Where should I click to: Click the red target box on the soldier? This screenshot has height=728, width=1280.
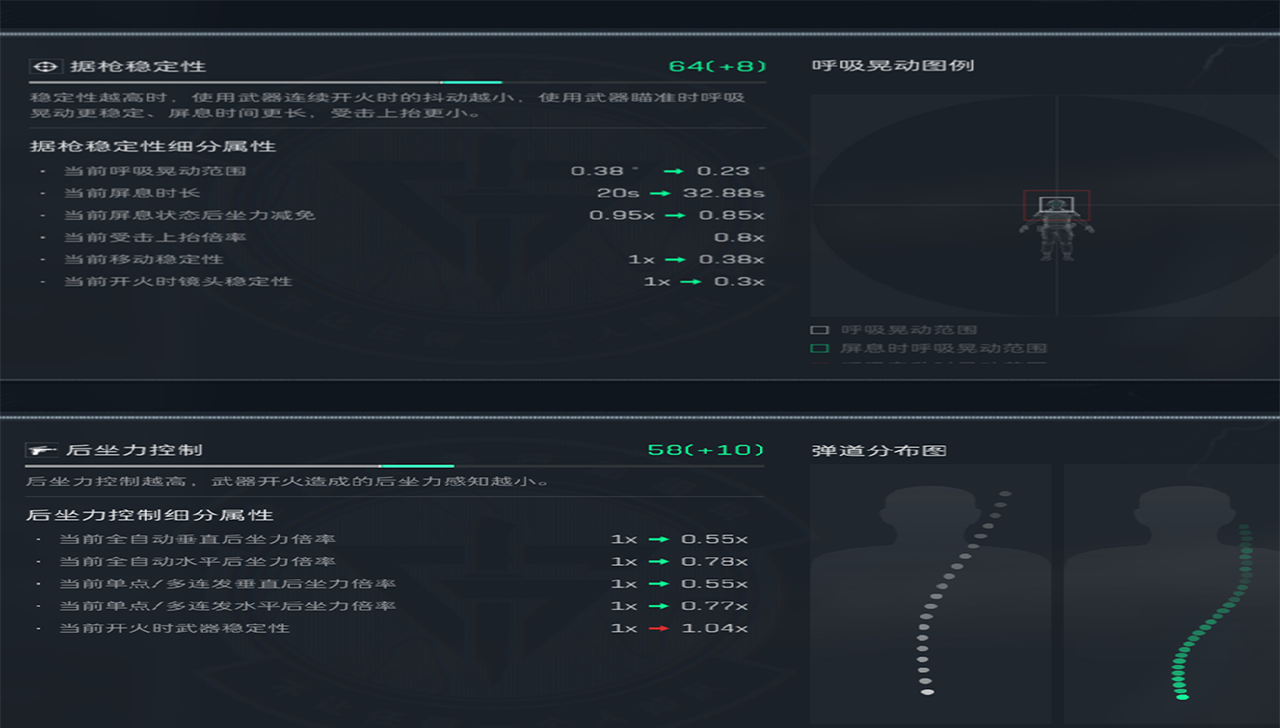pos(1056,205)
